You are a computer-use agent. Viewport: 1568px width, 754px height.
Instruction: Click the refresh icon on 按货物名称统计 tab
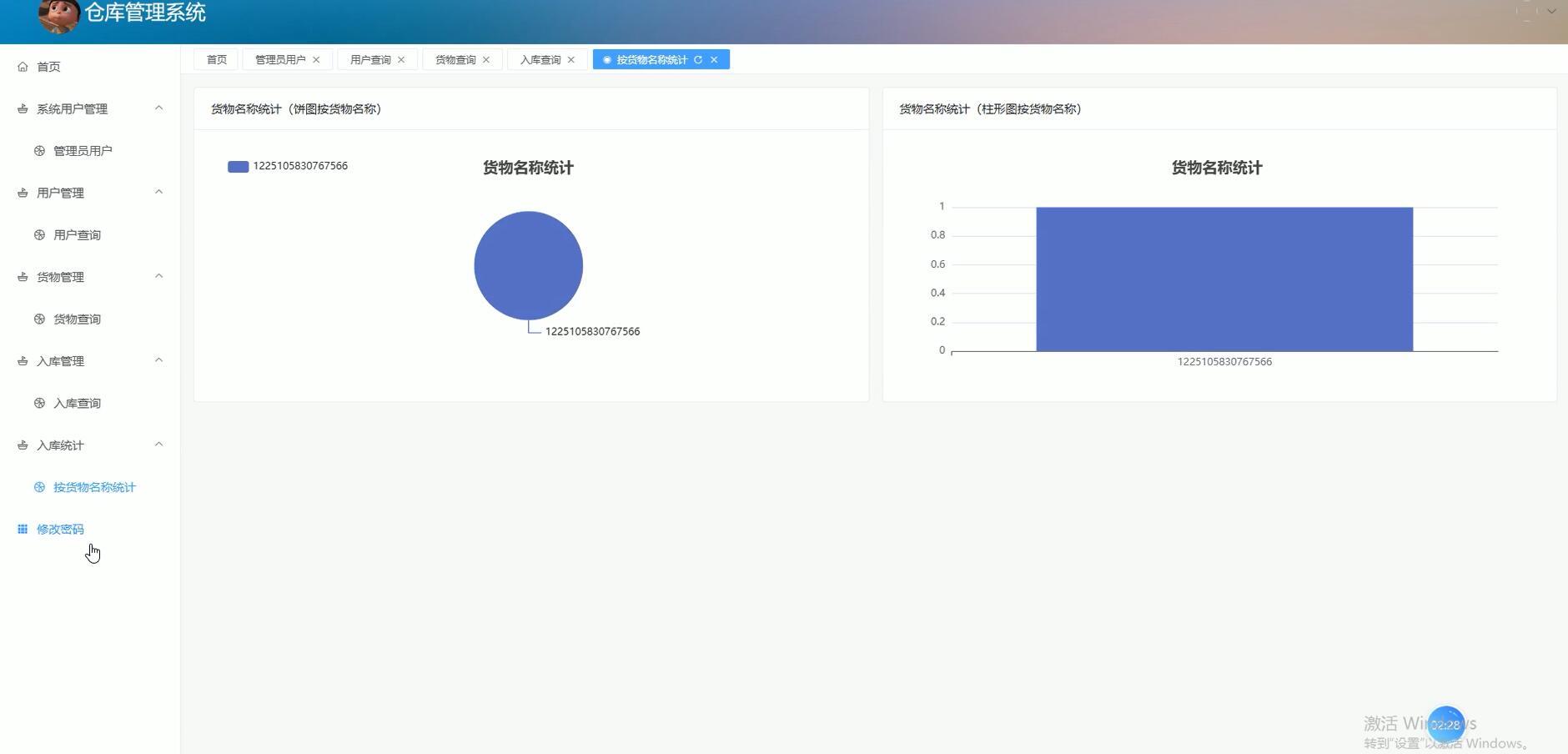point(698,59)
